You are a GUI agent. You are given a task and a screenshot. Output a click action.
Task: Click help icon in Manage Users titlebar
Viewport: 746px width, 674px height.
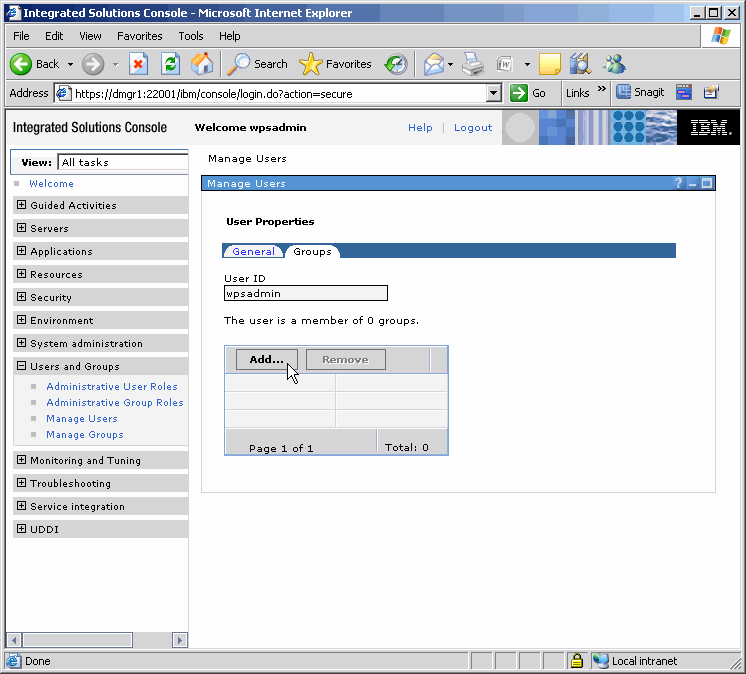[678, 183]
